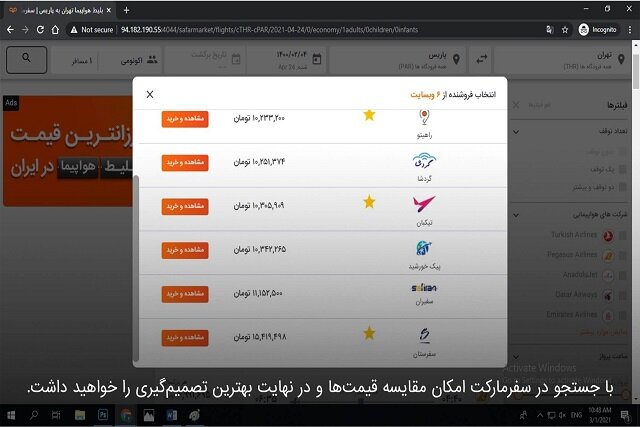Go back in browser history
The width and height of the screenshot is (640, 427).
(10, 29)
